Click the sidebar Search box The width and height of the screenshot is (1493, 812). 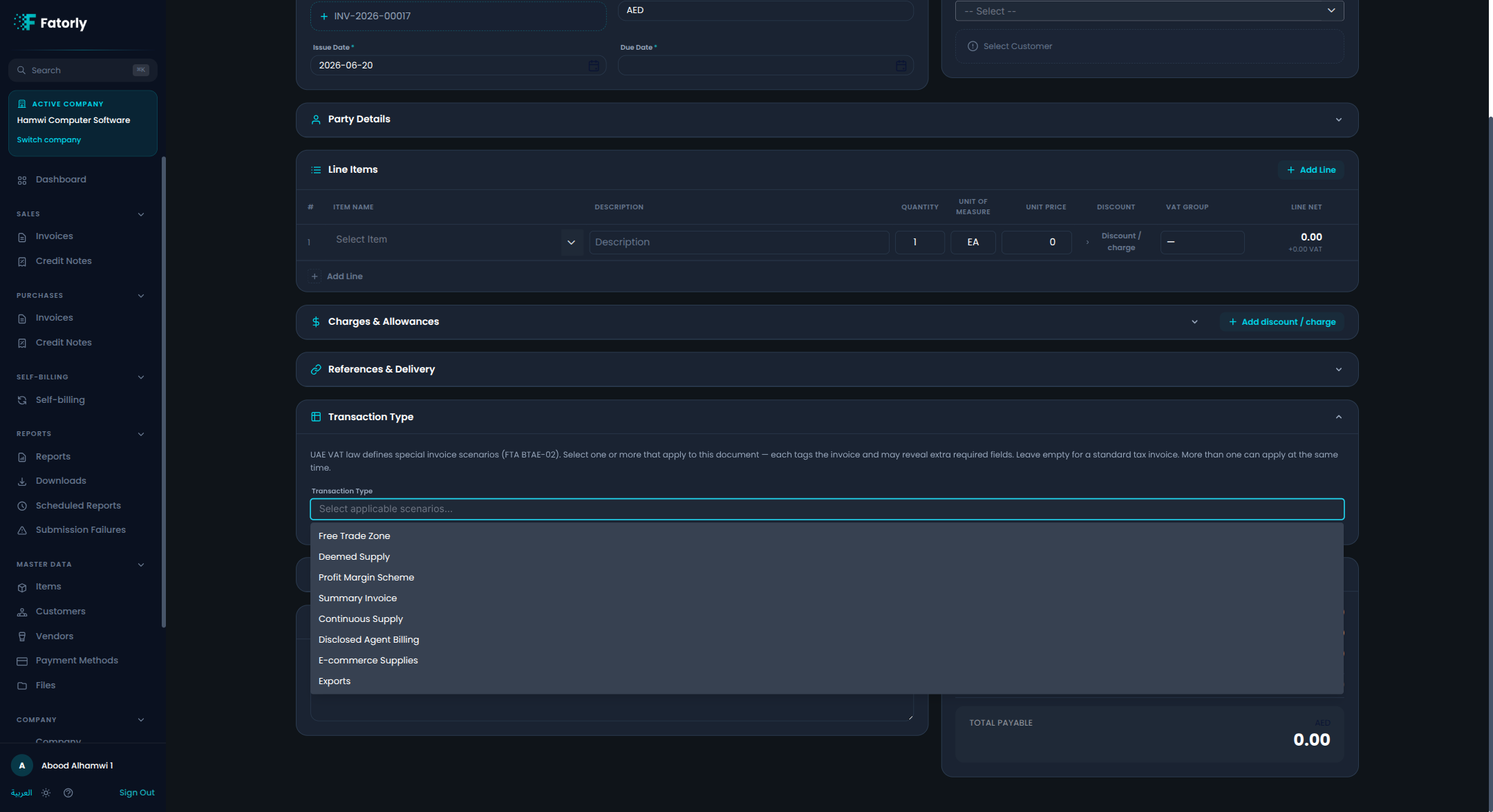point(83,70)
